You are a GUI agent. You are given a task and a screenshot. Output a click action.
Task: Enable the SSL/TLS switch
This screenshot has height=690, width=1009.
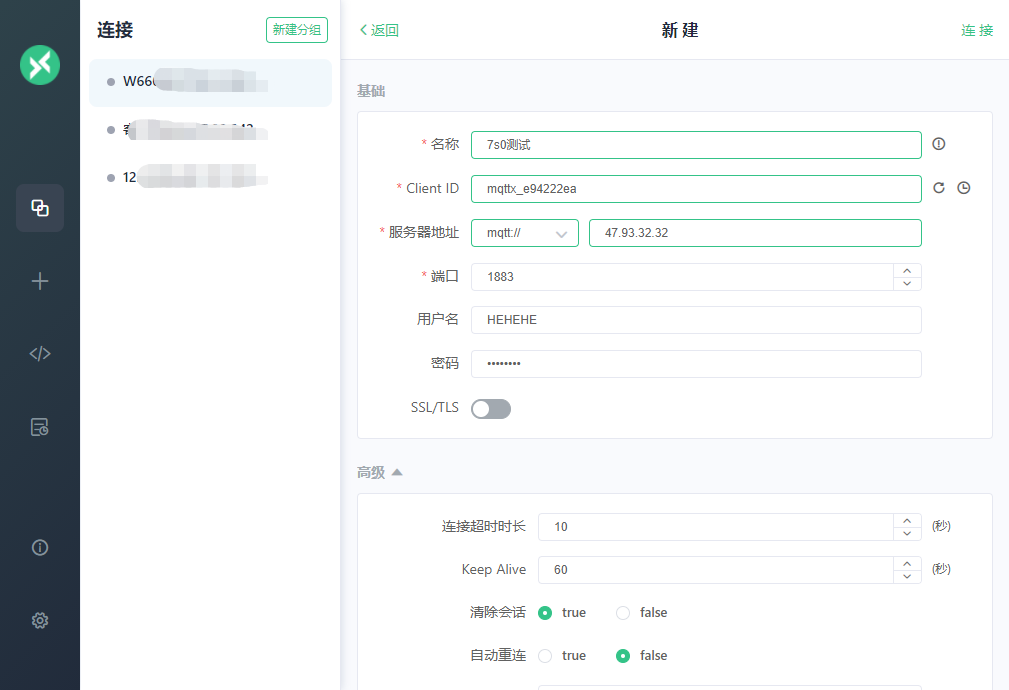[x=491, y=408]
